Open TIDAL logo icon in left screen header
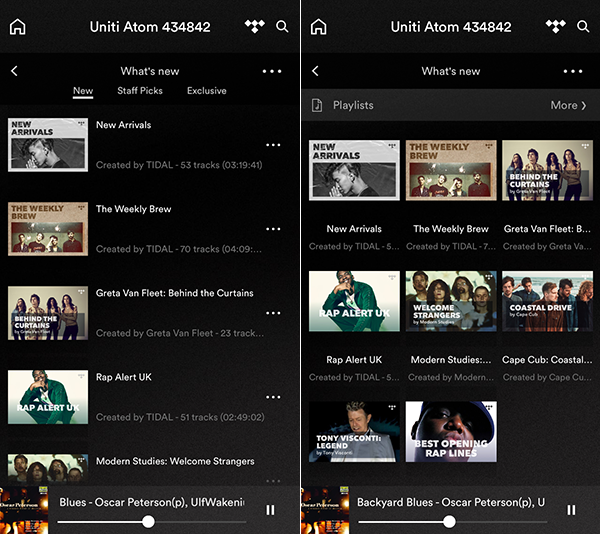This screenshot has width=600, height=534. coord(254,26)
